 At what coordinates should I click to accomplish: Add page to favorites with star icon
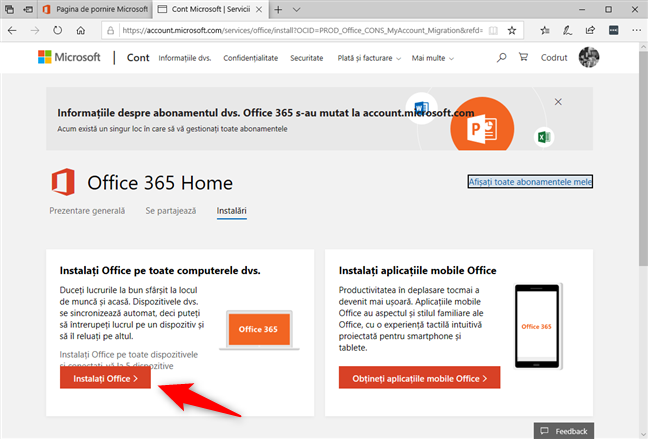coord(512,30)
